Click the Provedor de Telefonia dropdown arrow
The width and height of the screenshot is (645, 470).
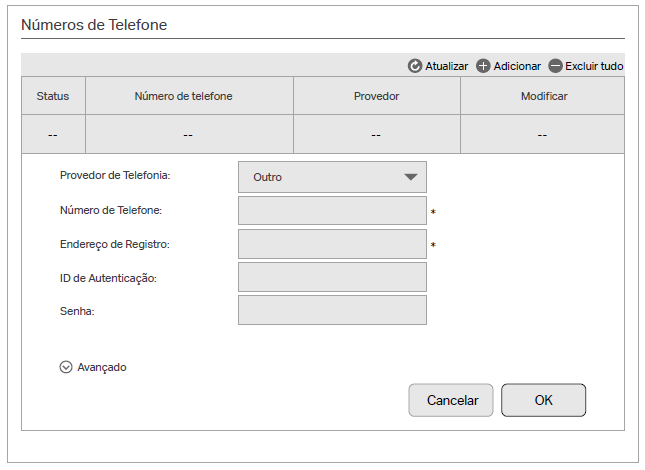click(x=410, y=177)
